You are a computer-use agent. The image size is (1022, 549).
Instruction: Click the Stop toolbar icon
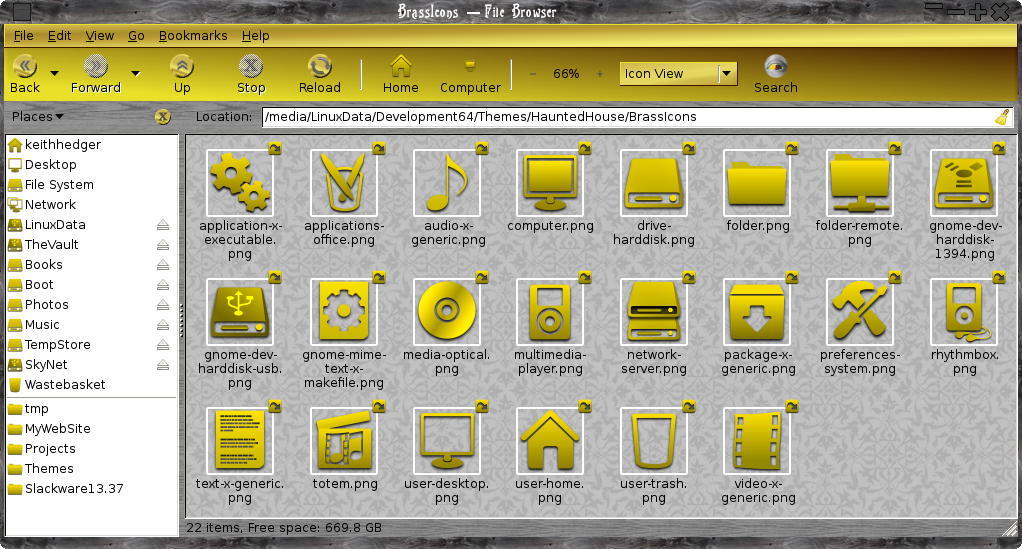251,67
